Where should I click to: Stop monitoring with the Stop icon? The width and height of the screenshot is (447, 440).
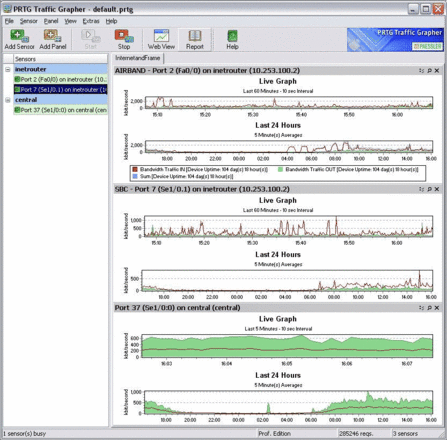pyautogui.click(x=124, y=39)
